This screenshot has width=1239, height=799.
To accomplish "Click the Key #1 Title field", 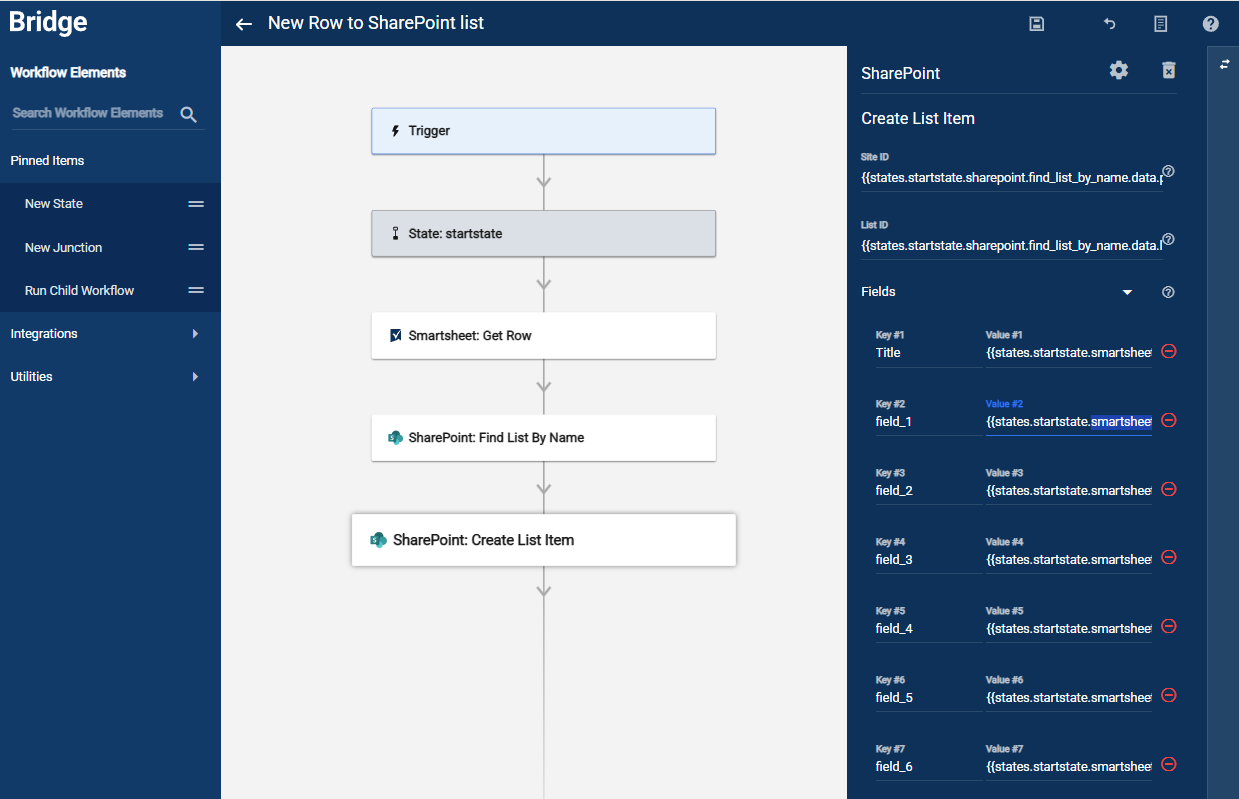I will click(926, 353).
